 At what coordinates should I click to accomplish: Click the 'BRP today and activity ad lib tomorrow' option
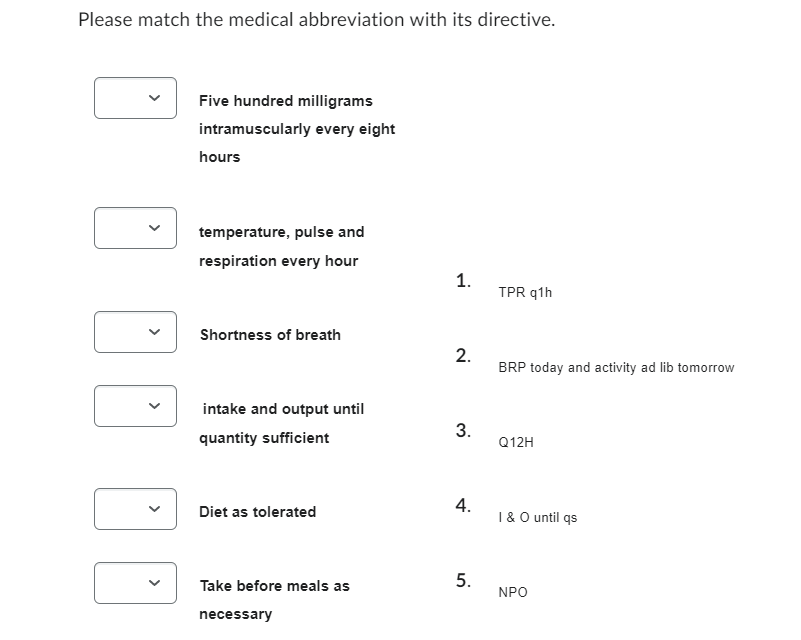click(616, 368)
